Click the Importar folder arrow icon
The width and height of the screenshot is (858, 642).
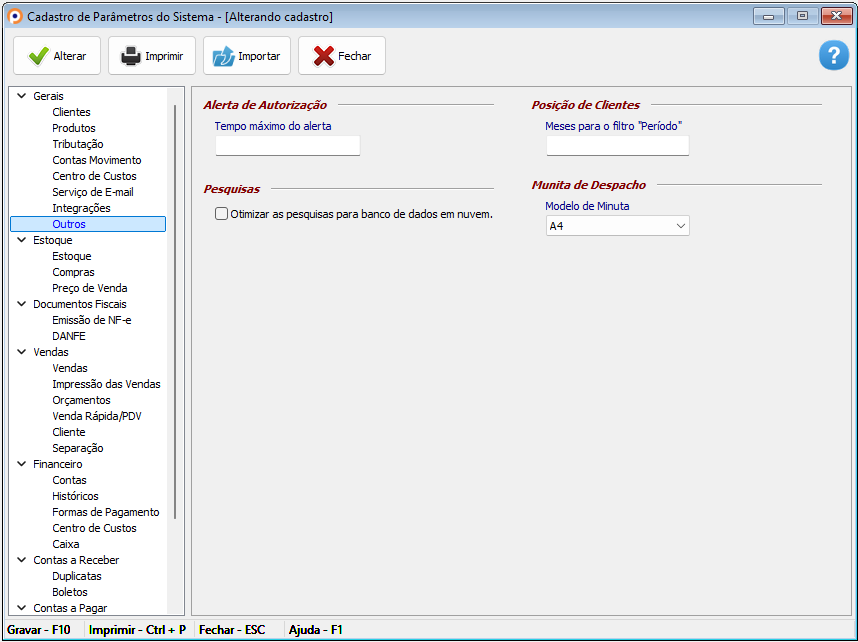222,56
